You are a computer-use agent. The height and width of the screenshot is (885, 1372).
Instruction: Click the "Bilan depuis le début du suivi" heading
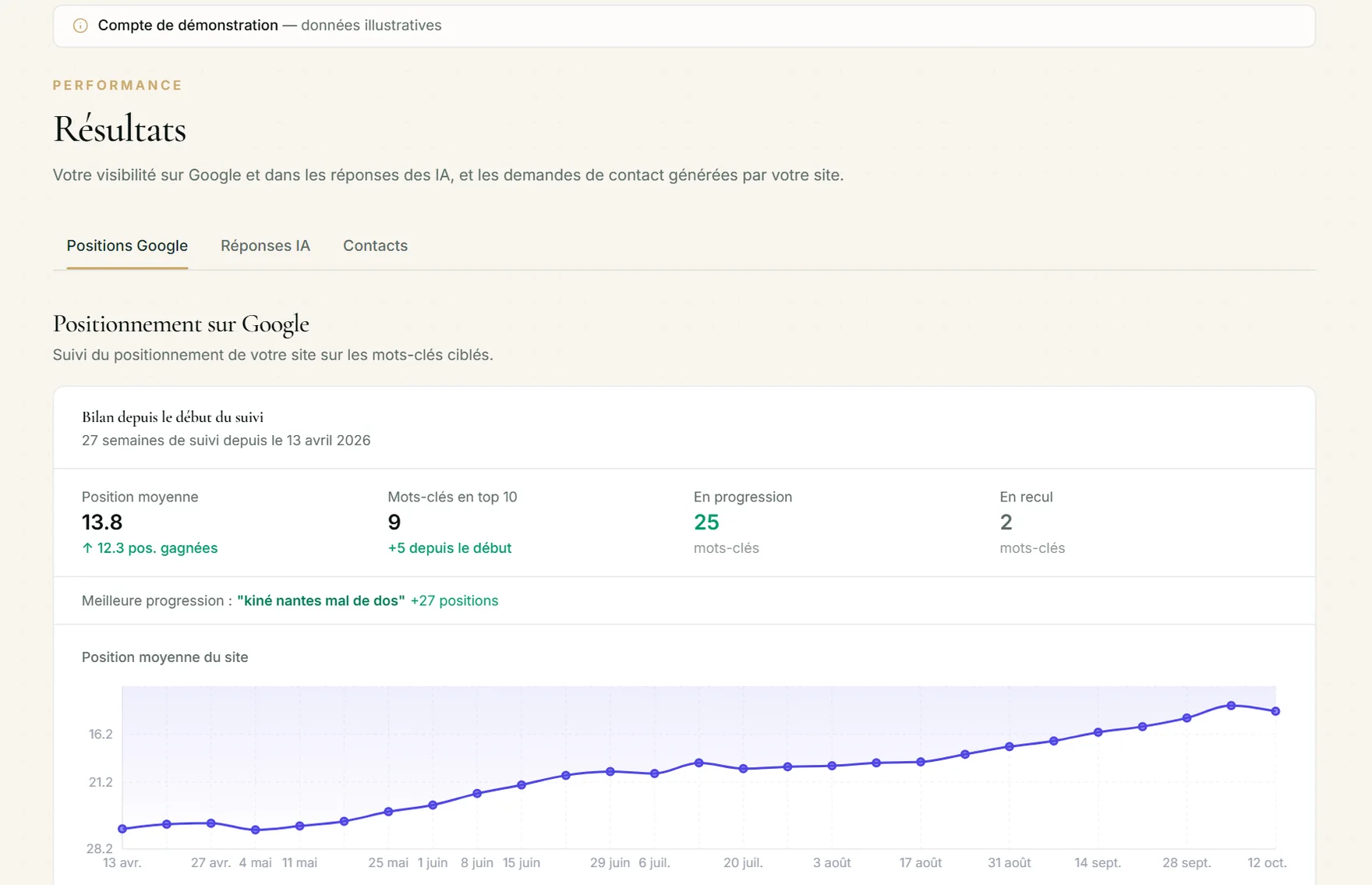point(172,417)
